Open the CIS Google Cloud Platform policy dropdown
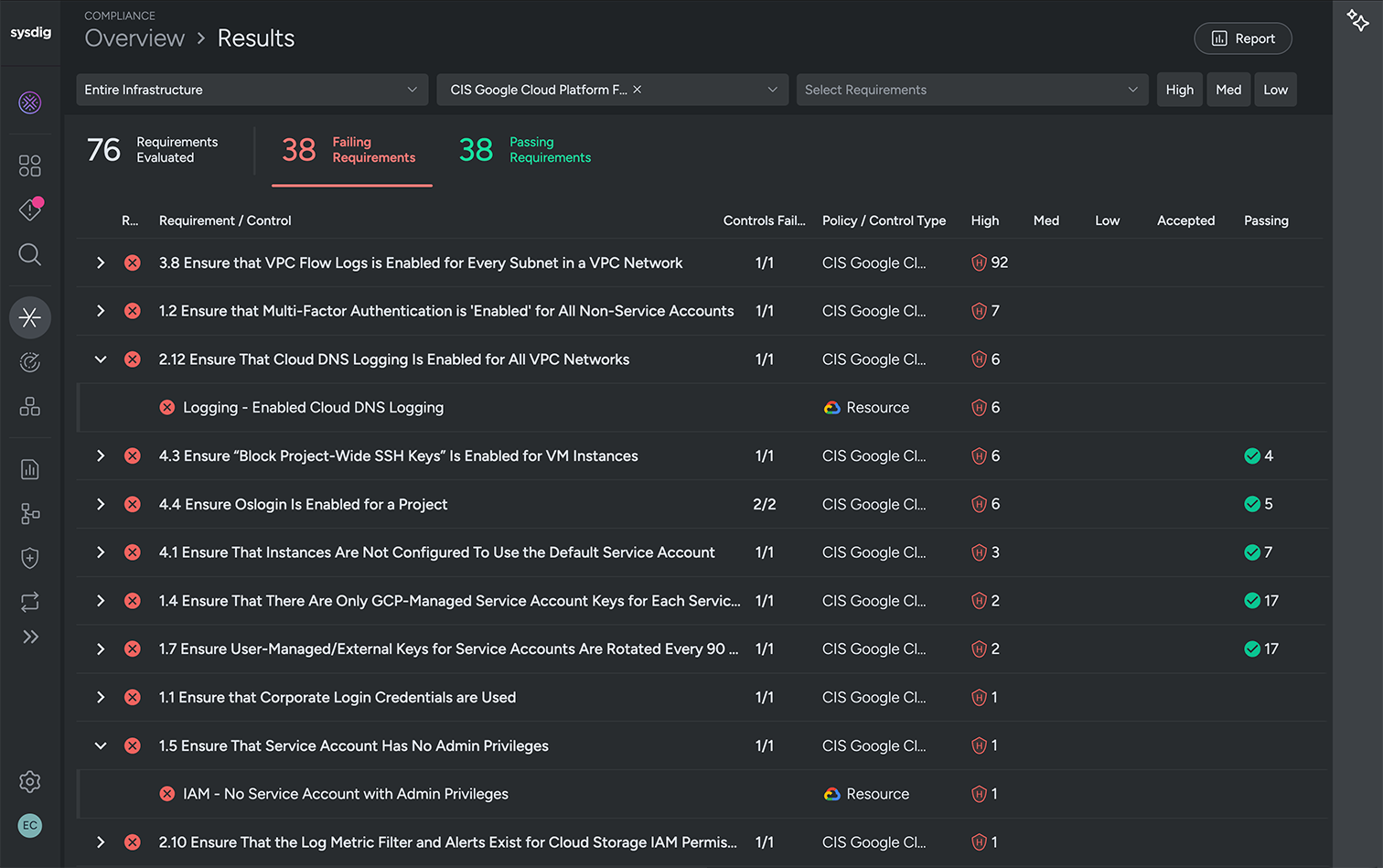Image resolution: width=1383 pixels, height=868 pixels. tap(613, 90)
